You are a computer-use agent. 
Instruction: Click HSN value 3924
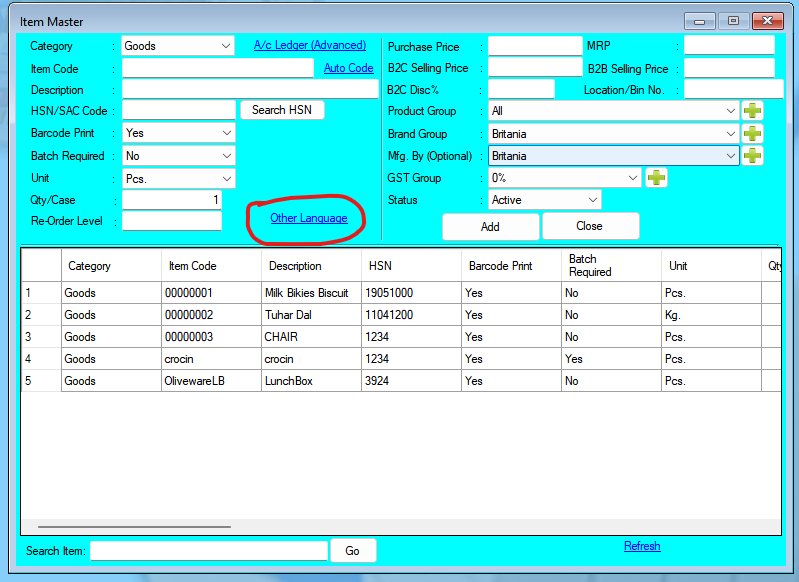pyautogui.click(x=411, y=381)
